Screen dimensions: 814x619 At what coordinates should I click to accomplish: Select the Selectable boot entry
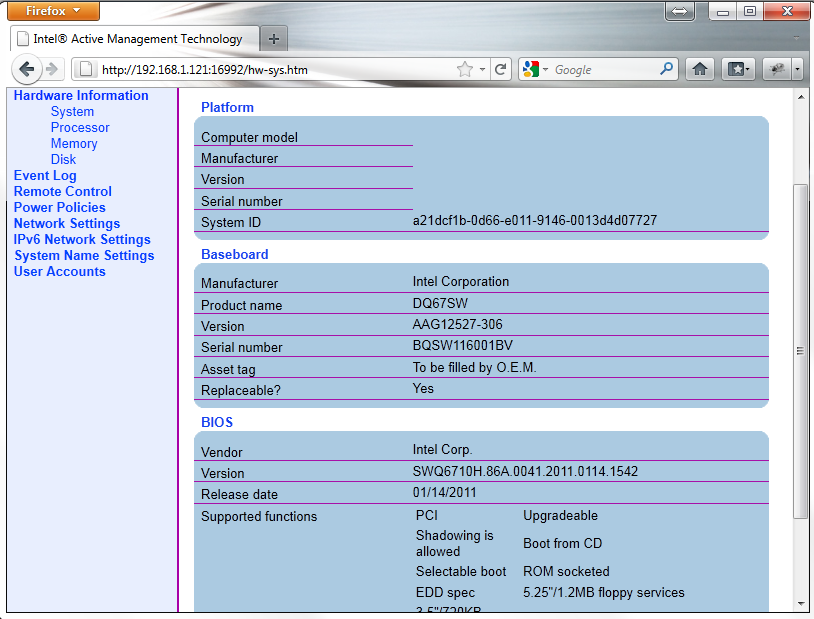pyautogui.click(x=461, y=572)
